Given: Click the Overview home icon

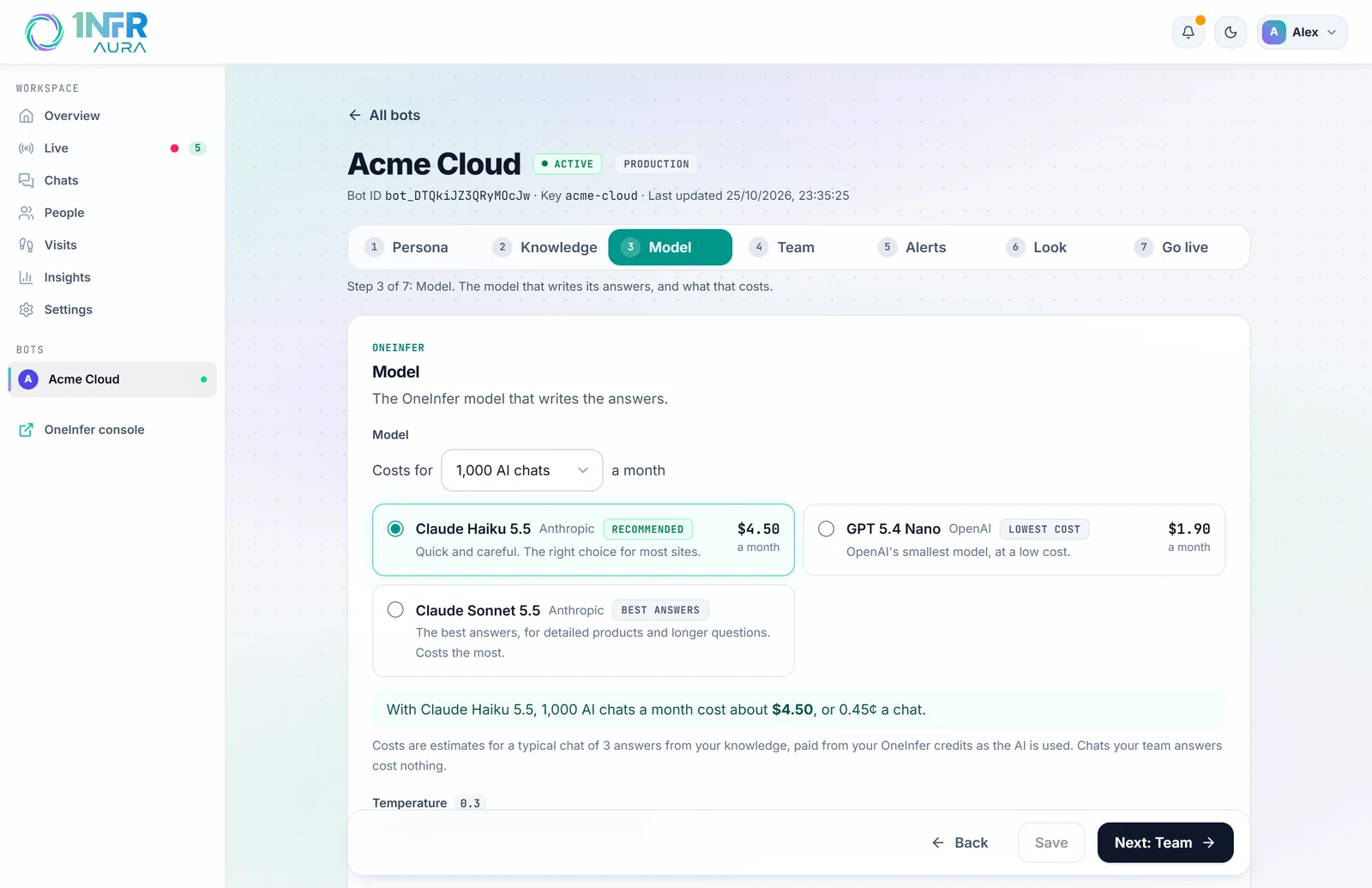Looking at the screenshot, I should click(x=27, y=116).
